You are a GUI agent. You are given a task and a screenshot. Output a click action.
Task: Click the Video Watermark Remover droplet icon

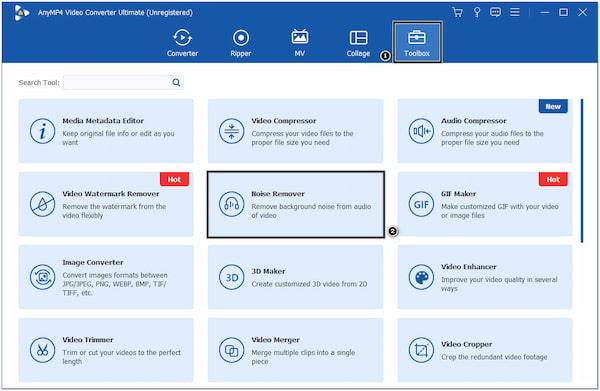[42, 204]
